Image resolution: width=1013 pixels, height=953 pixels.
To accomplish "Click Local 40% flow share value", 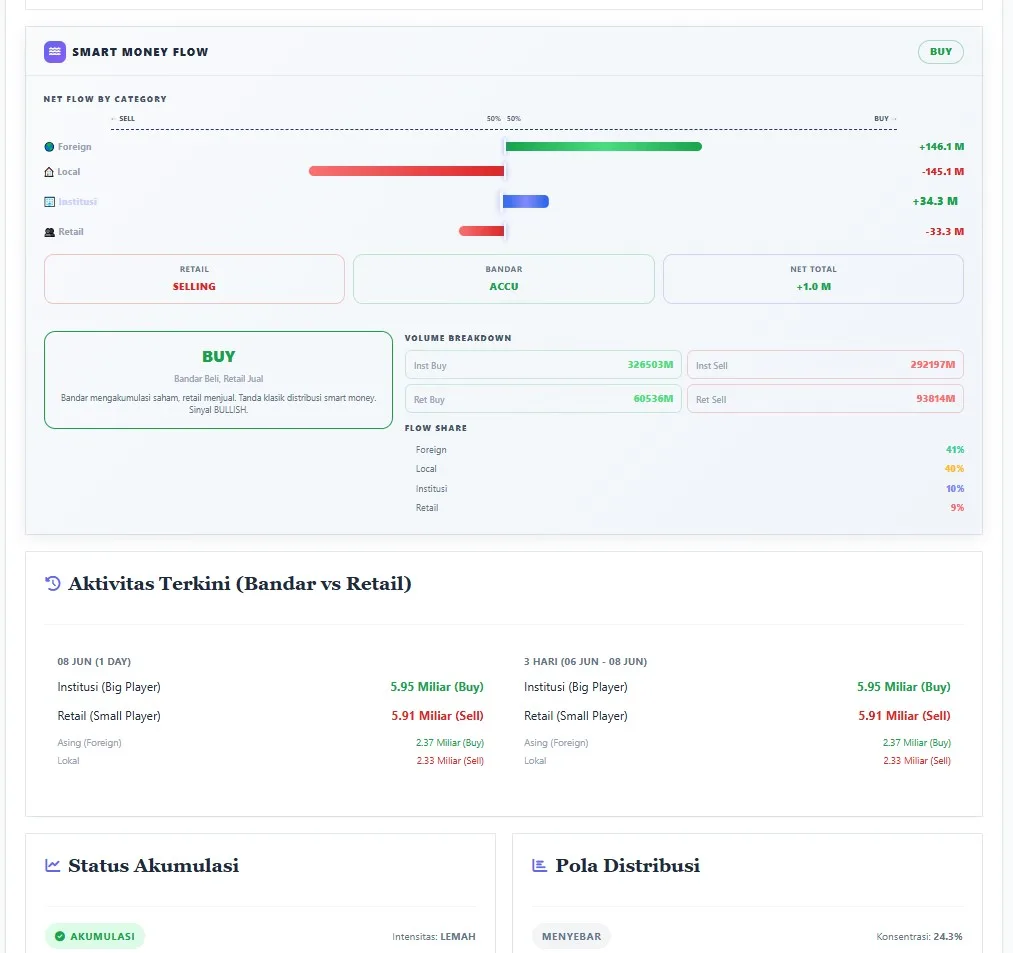I will tap(954, 469).
